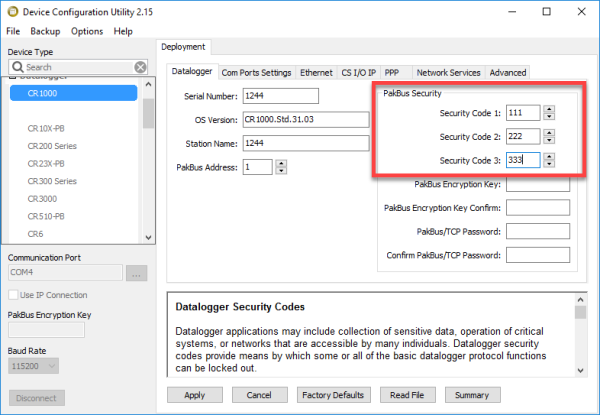Switch to Com Ports Settings tab
The image size is (600, 415).
(x=256, y=73)
